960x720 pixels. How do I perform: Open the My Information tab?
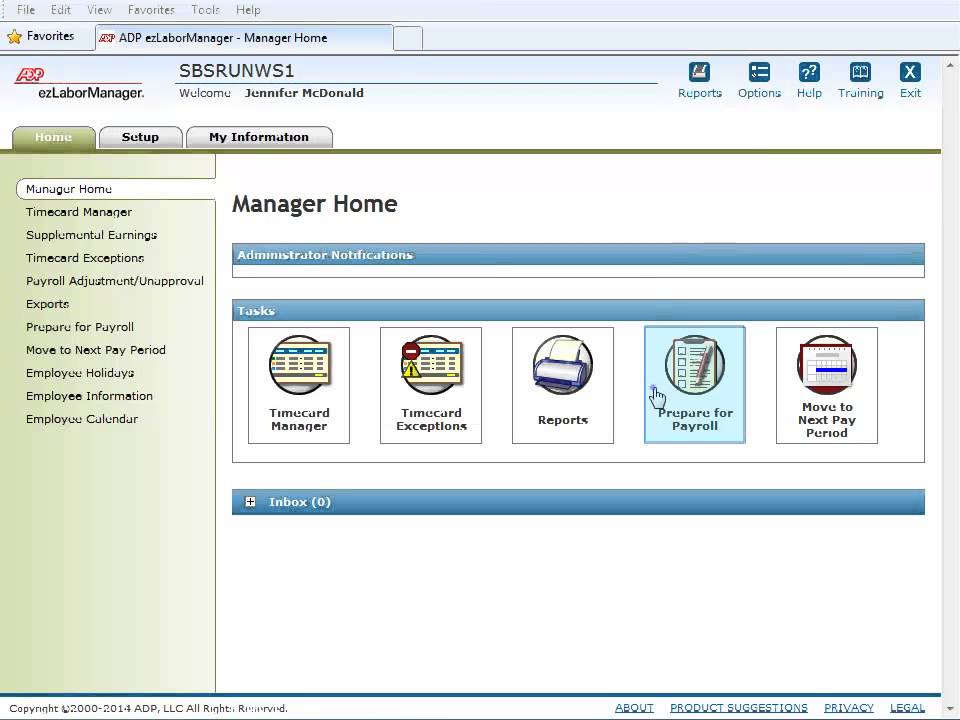point(258,137)
